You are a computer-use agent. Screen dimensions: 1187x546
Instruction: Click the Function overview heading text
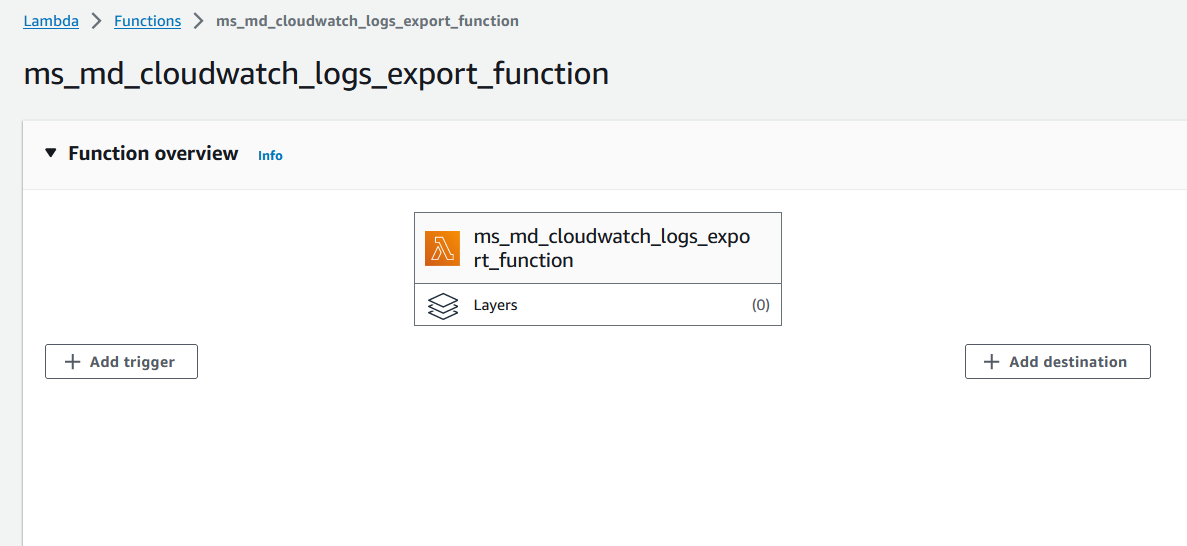[x=153, y=154]
